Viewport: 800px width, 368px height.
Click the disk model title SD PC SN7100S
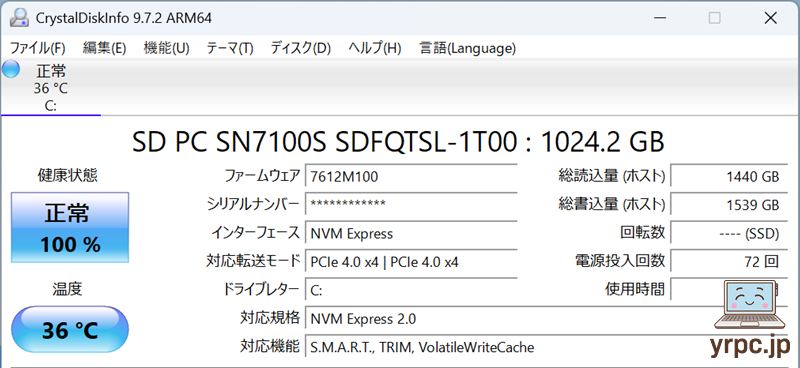click(x=398, y=142)
